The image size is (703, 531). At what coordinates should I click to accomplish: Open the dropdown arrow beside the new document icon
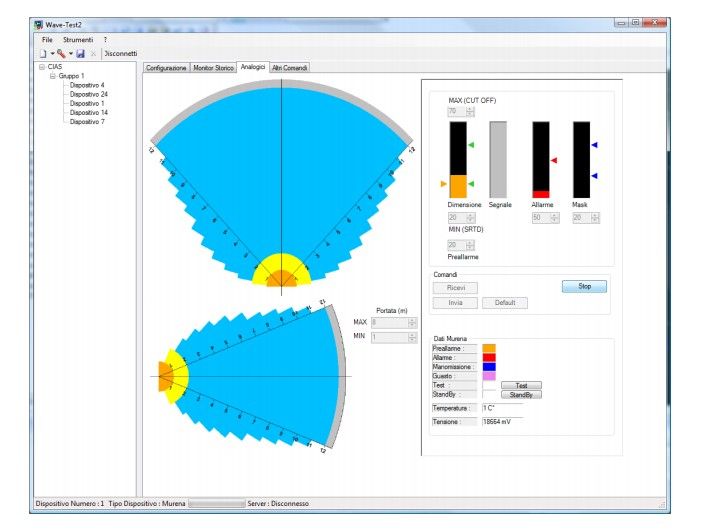52,54
